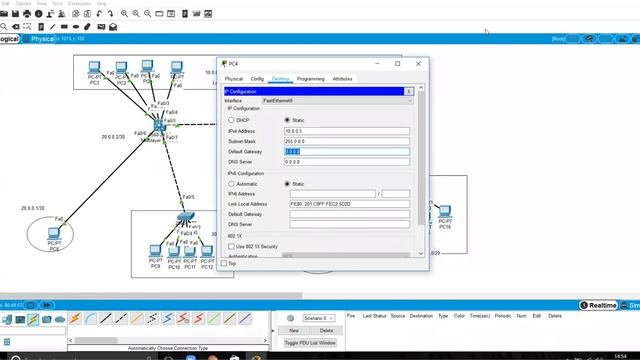The width and height of the screenshot is (640, 360).
Task: Open the Physical tab in PC4
Action: click(233, 79)
